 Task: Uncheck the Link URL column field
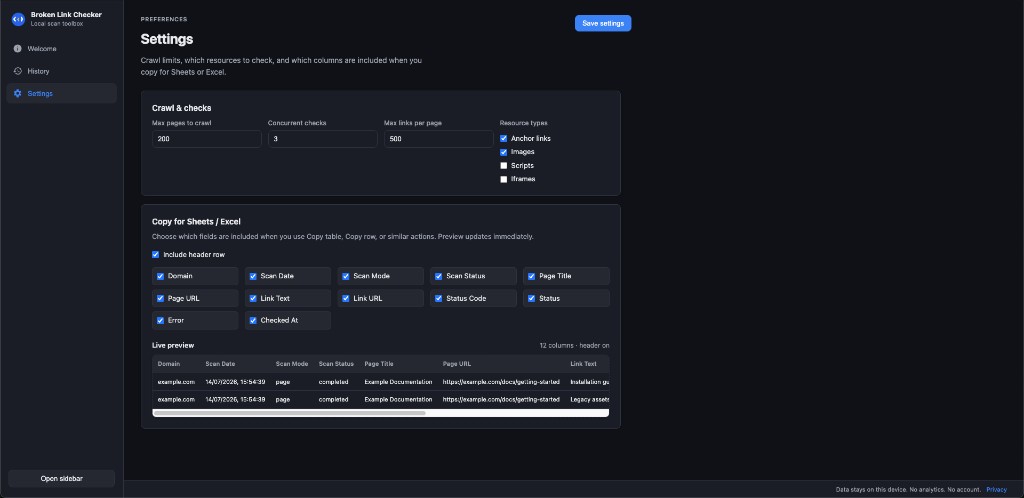click(x=345, y=298)
